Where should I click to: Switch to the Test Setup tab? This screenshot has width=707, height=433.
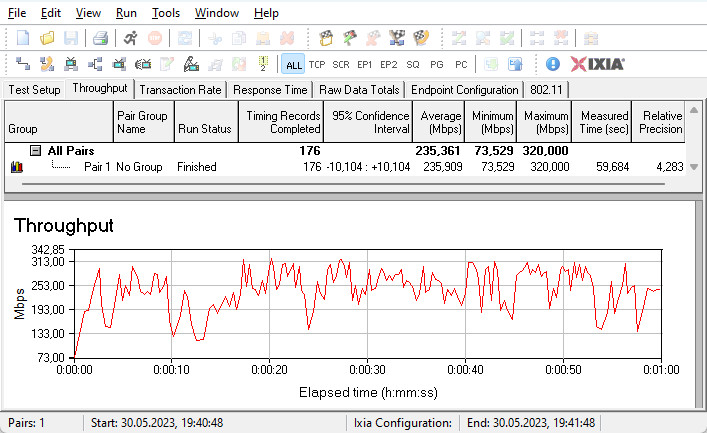point(34,90)
